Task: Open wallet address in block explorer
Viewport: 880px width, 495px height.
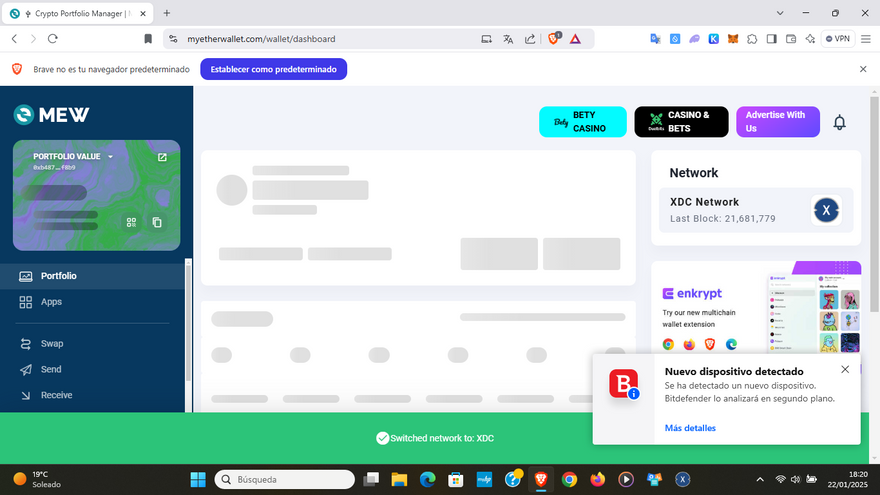Action: (162, 157)
